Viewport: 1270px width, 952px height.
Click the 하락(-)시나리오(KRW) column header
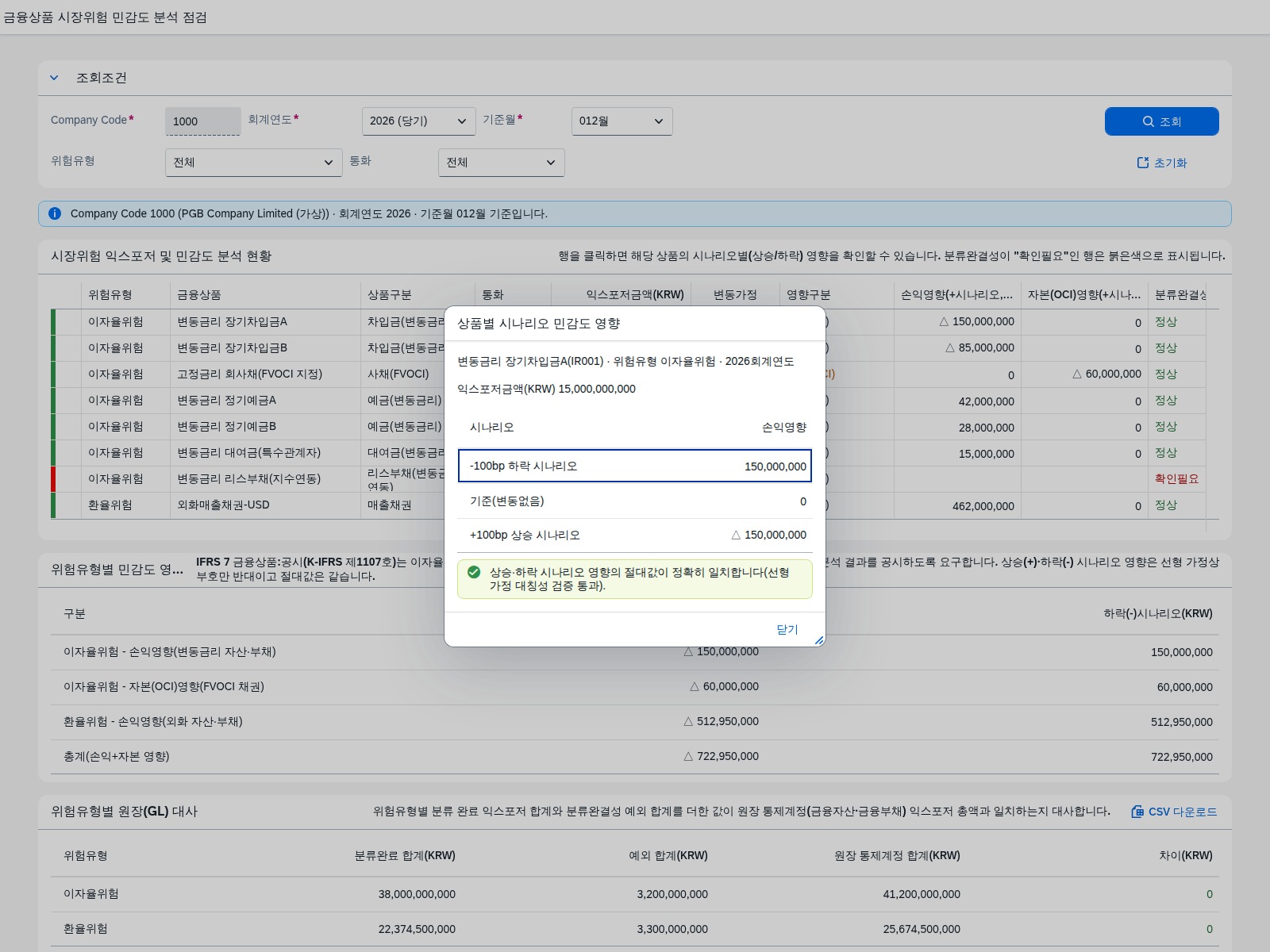click(1157, 613)
